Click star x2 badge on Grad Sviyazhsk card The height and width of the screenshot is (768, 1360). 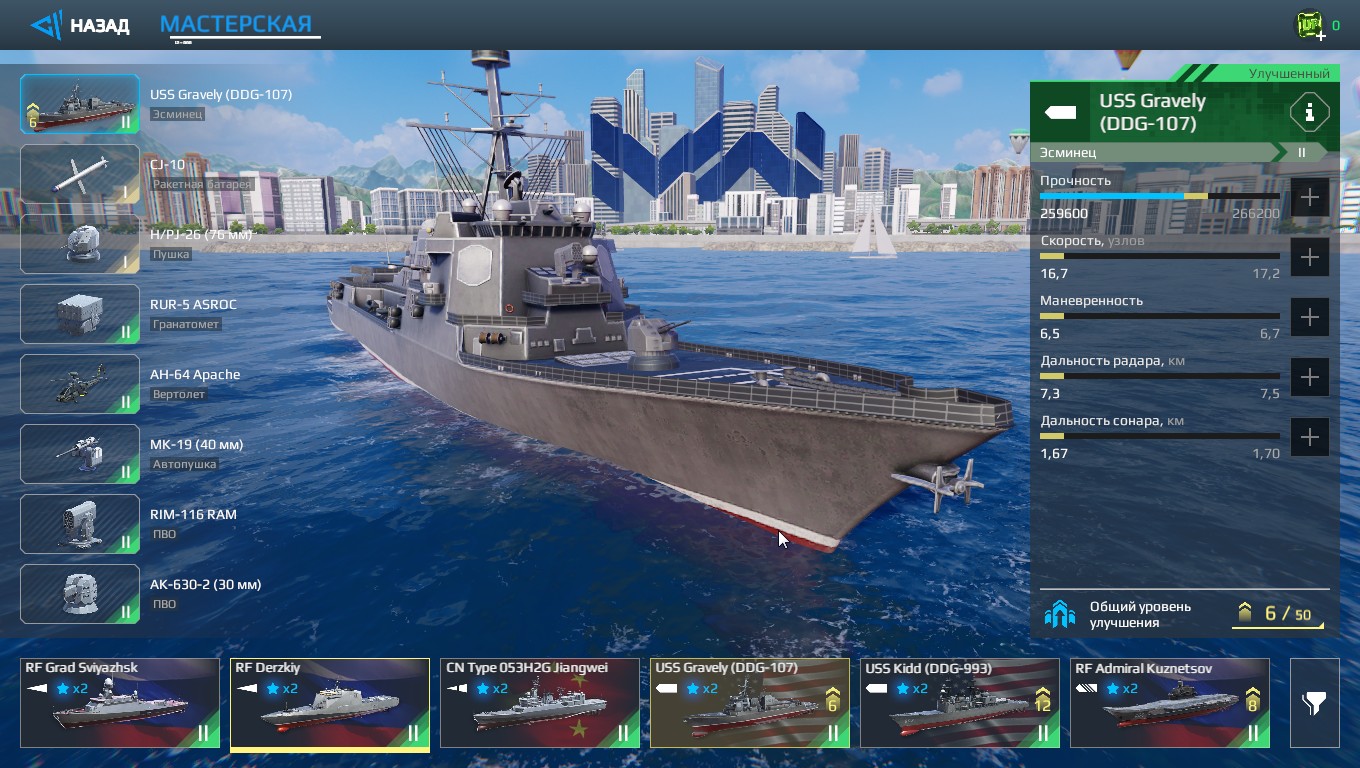[x=71, y=688]
